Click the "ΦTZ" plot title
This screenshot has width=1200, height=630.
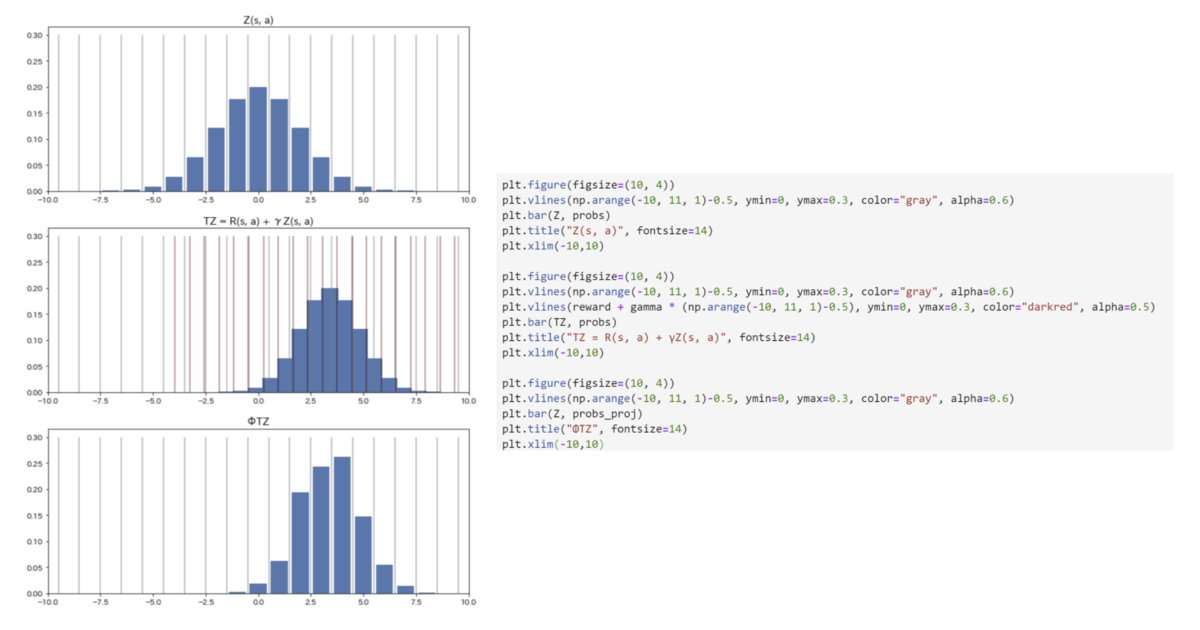pyautogui.click(x=258, y=422)
